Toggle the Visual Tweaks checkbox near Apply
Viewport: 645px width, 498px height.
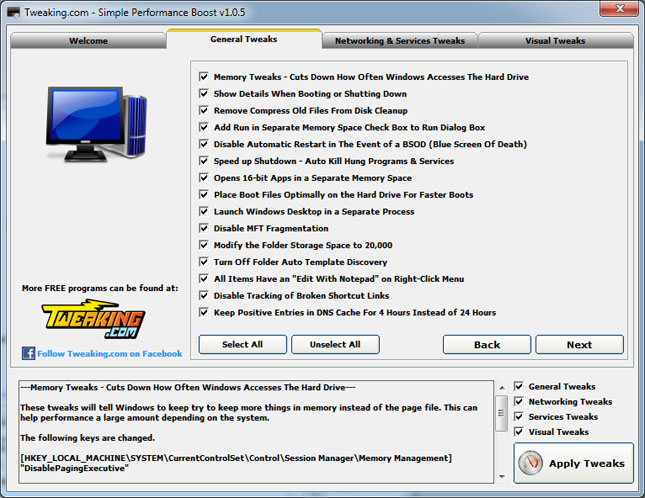pos(518,432)
